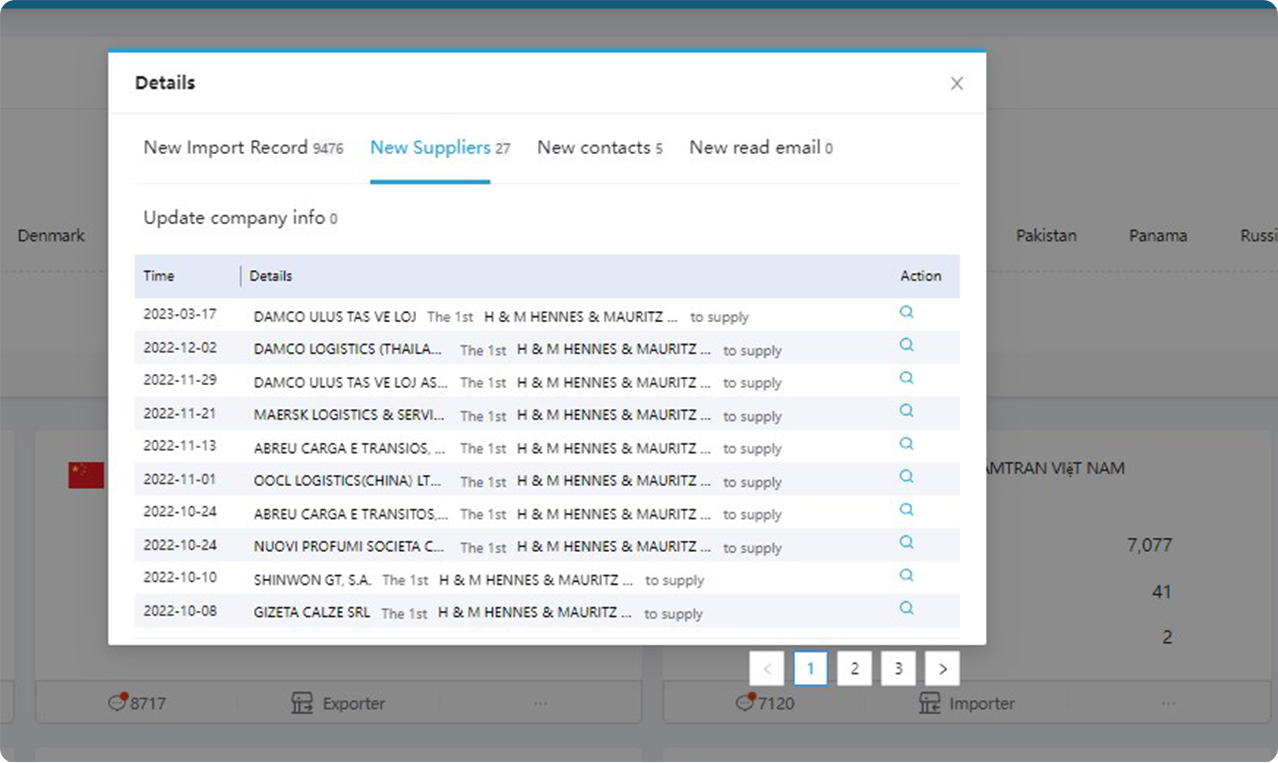Open the search icon for the 2022-12-02 row
The image size is (1278, 763).
coord(906,345)
